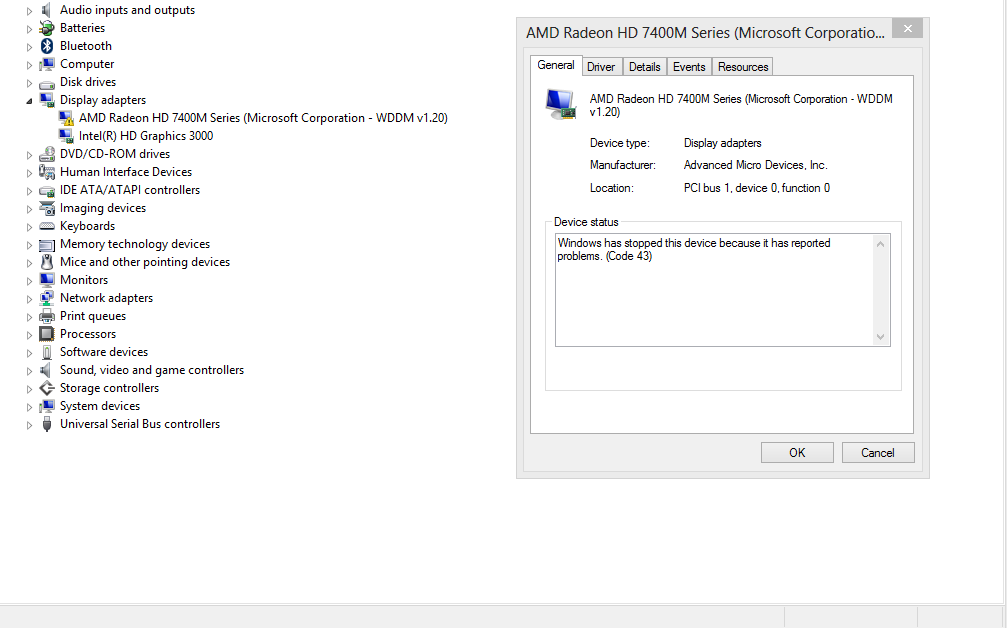Image resolution: width=1007 pixels, height=628 pixels.
Task: Click the Display adapters category icon
Action: click(x=46, y=100)
